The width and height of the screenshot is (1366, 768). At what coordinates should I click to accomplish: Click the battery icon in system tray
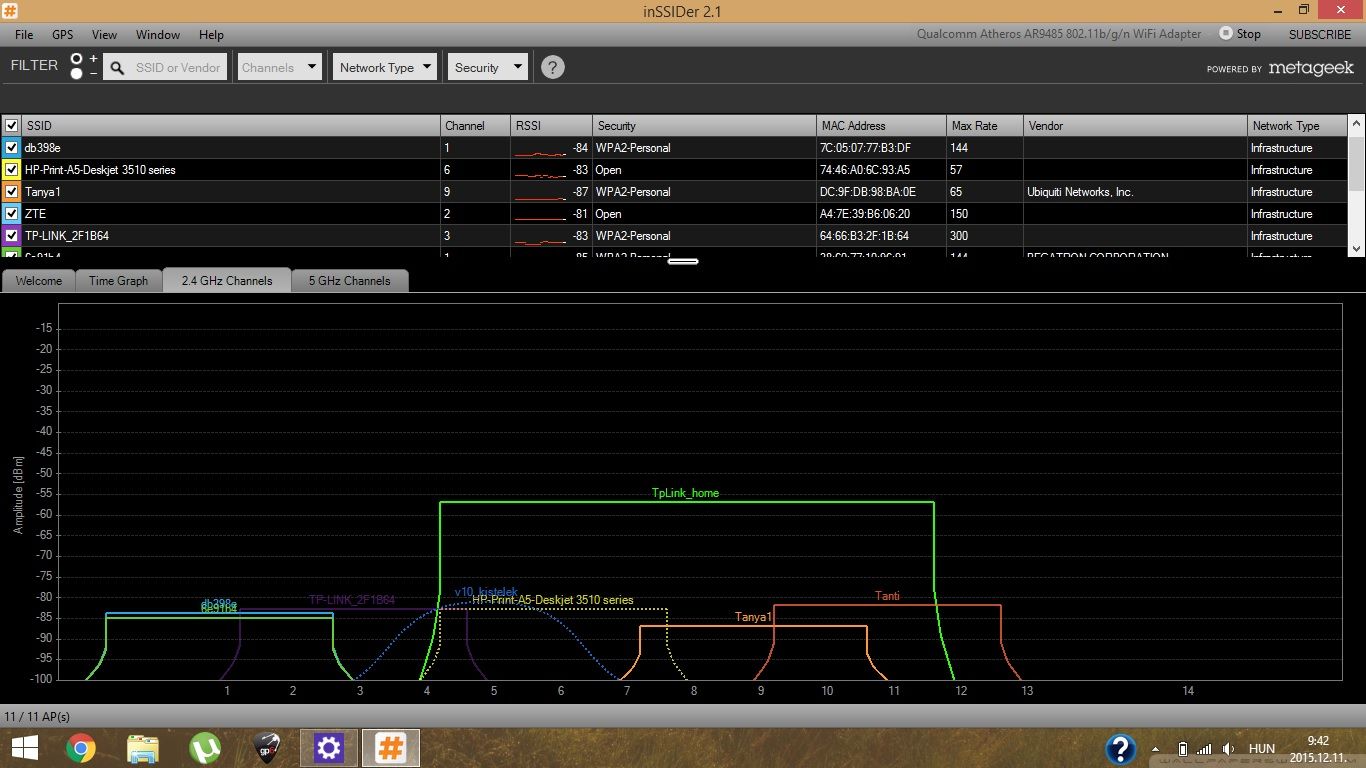[1183, 749]
